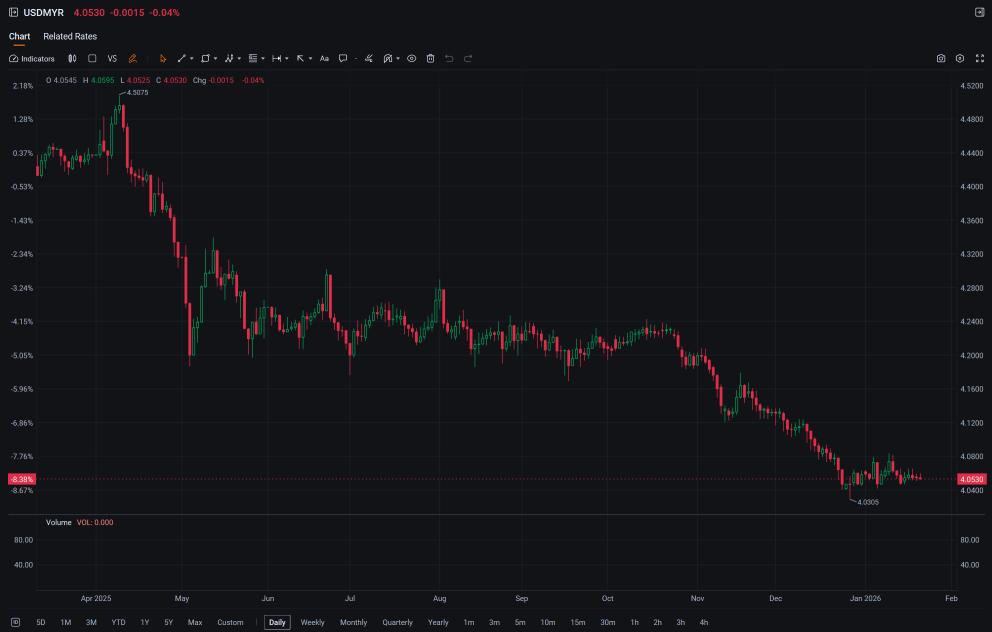
Task: Select the candlestick chart type icon
Action: [72, 59]
